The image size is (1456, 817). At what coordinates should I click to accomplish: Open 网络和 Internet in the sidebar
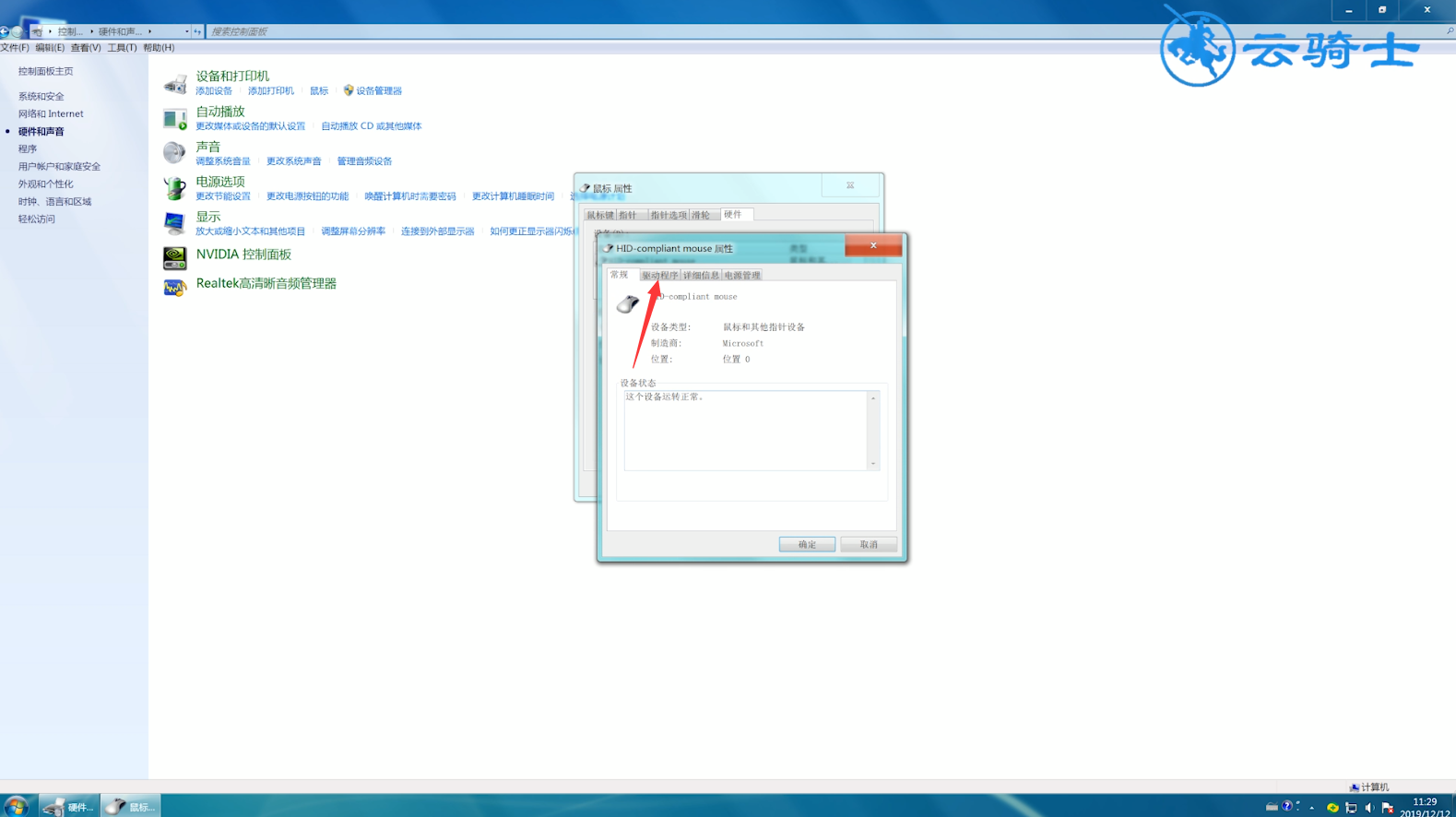51,113
